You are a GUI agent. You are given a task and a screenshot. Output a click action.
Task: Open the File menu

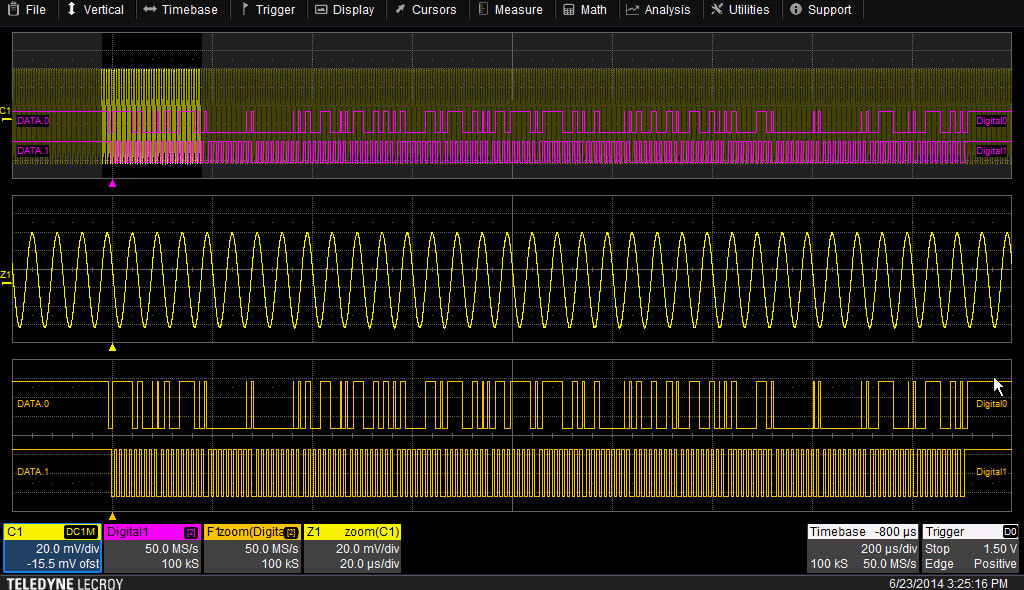(27, 10)
